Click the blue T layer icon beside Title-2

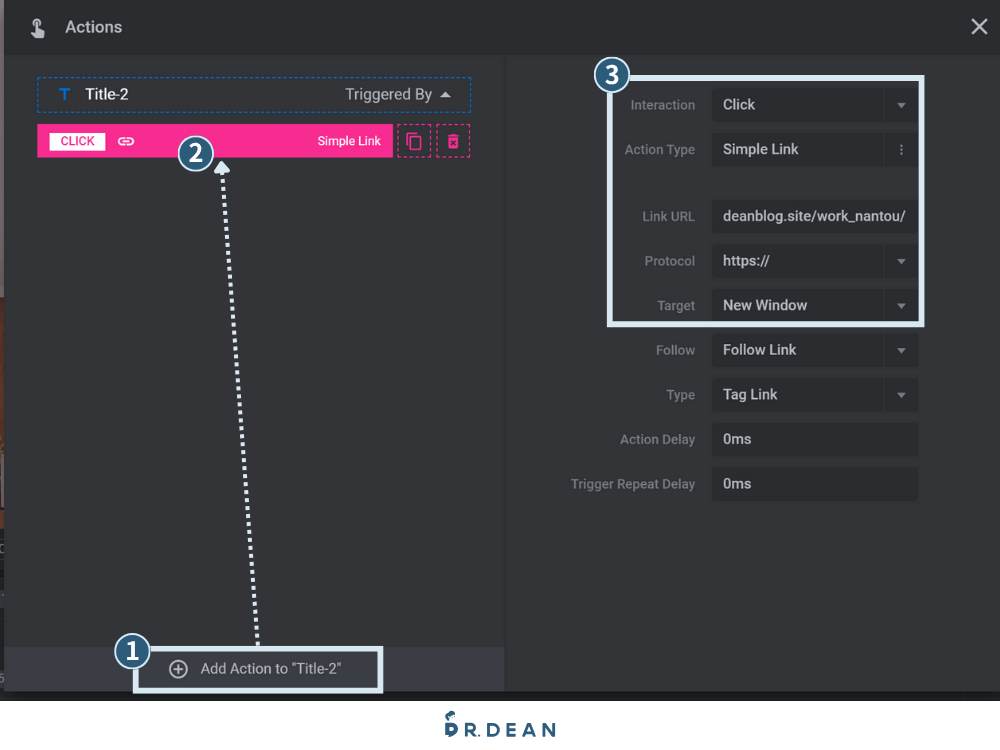tap(63, 94)
